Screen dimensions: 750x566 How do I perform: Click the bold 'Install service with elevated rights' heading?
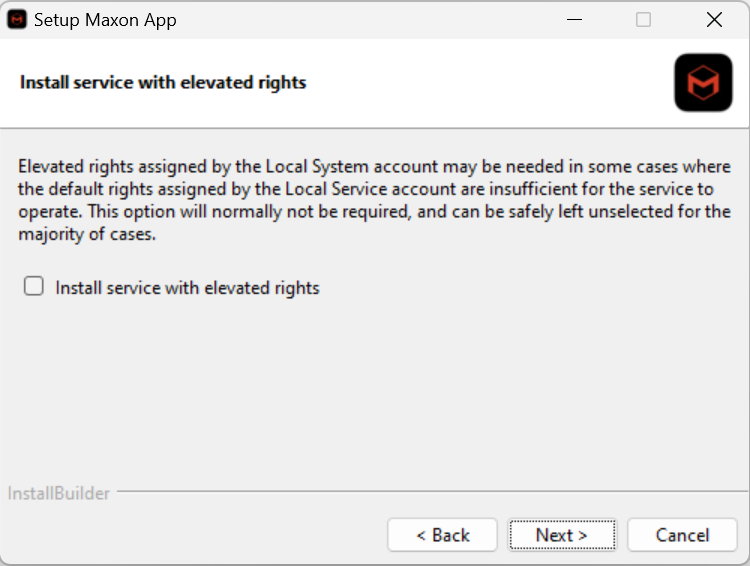[163, 82]
